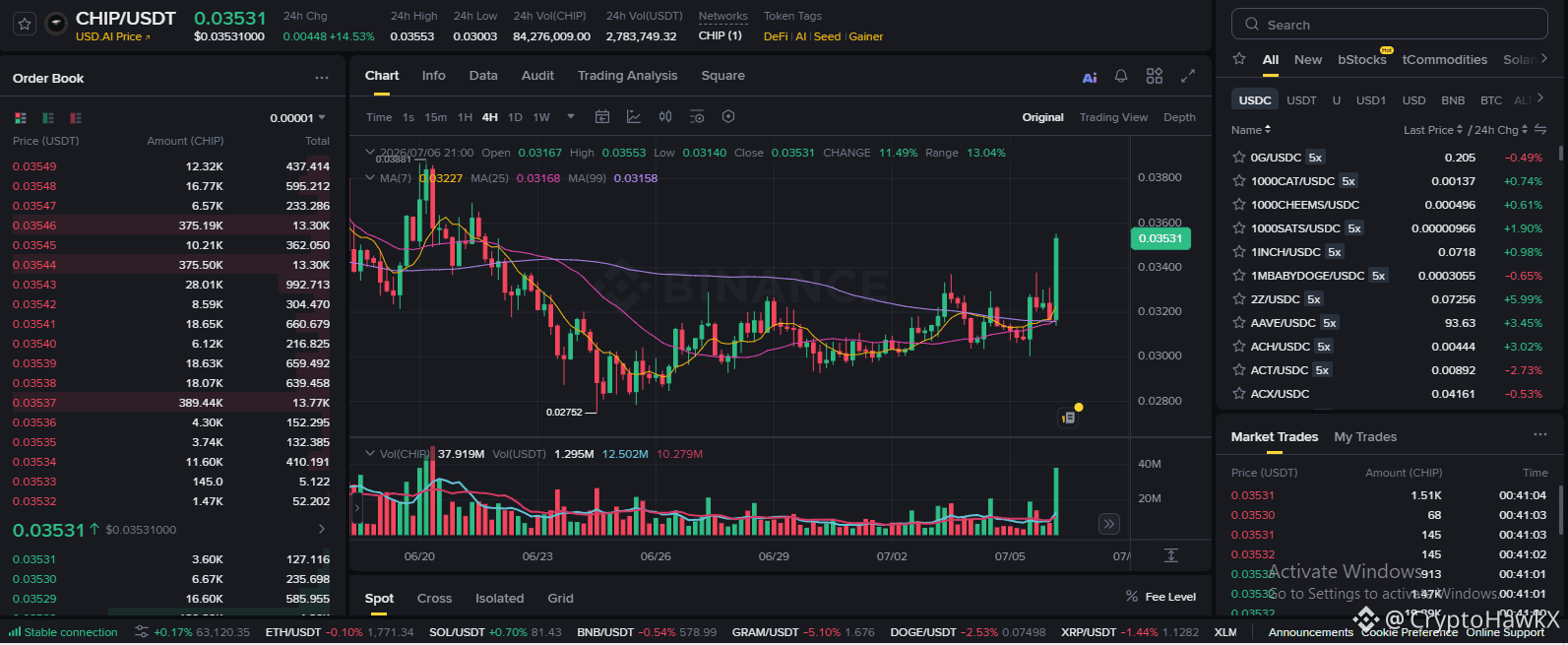
Task: Select 0.03546 ask row in order book
Action: (171, 226)
